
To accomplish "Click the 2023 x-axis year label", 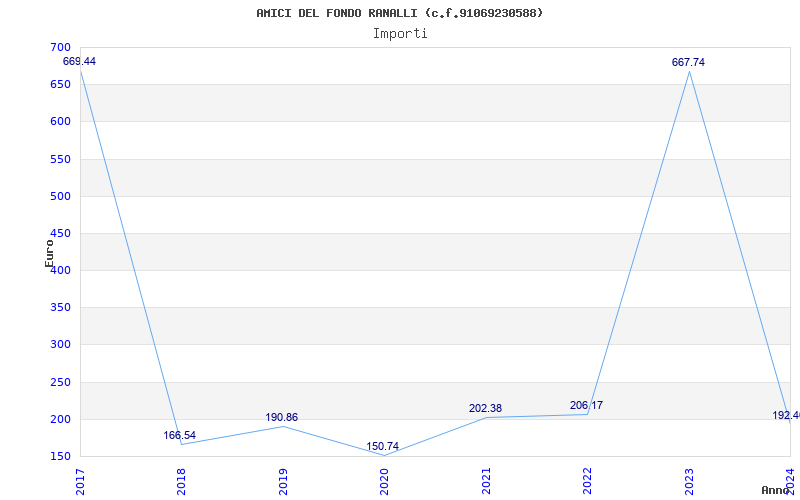I will pyautogui.click(x=689, y=481).
